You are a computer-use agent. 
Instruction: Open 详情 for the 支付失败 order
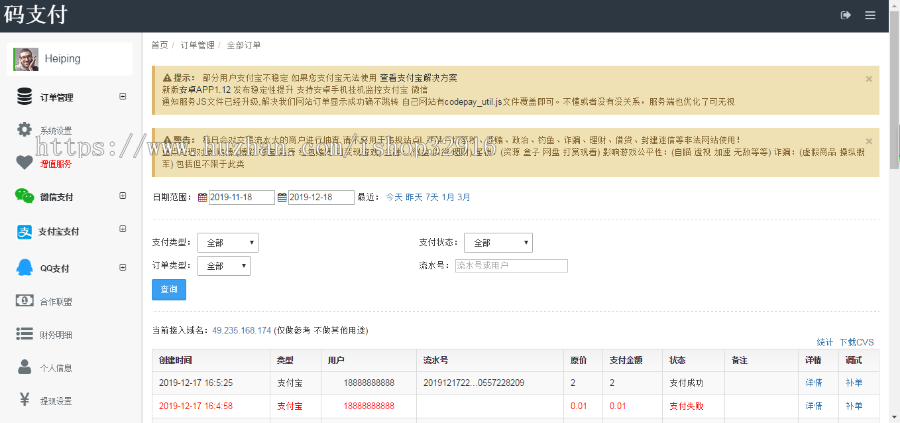click(813, 406)
